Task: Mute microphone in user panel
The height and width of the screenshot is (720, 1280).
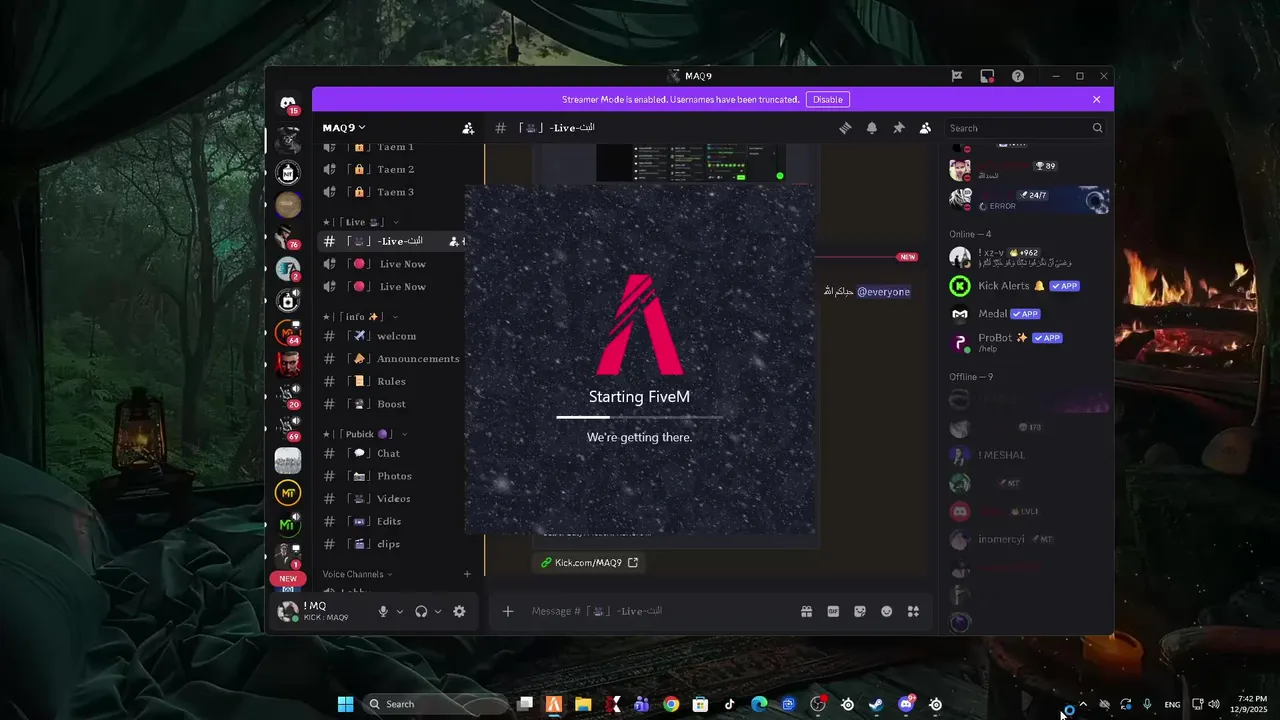Action: pos(383,611)
